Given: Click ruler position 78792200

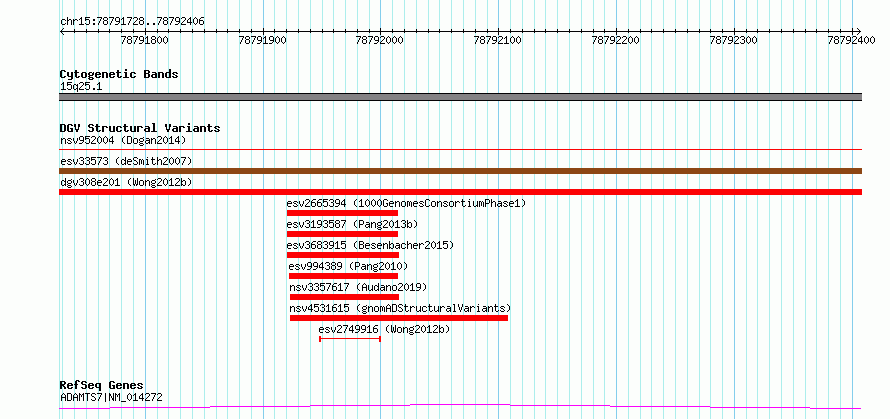Looking at the screenshot, I should point(615,40).
